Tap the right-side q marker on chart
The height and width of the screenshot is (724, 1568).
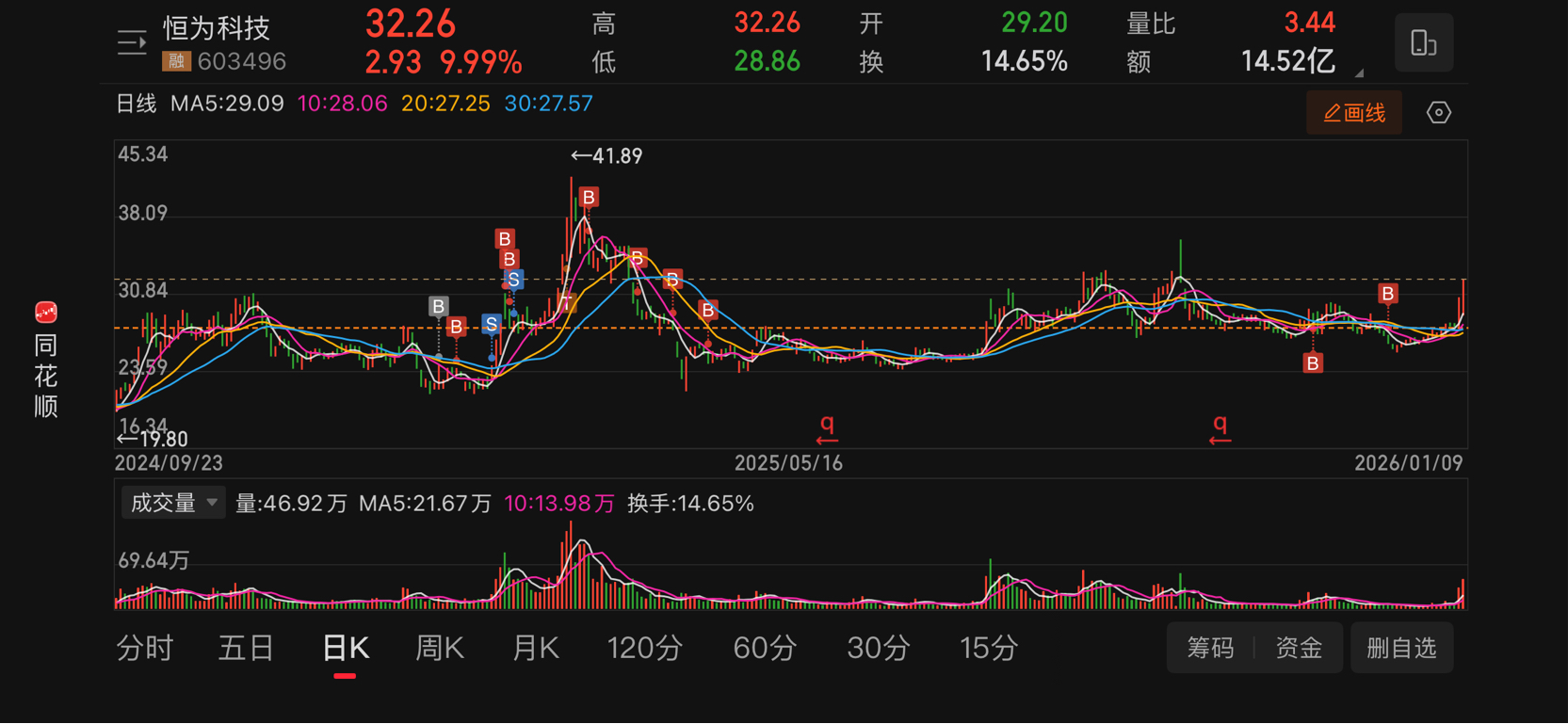(x=1220, y=427)
